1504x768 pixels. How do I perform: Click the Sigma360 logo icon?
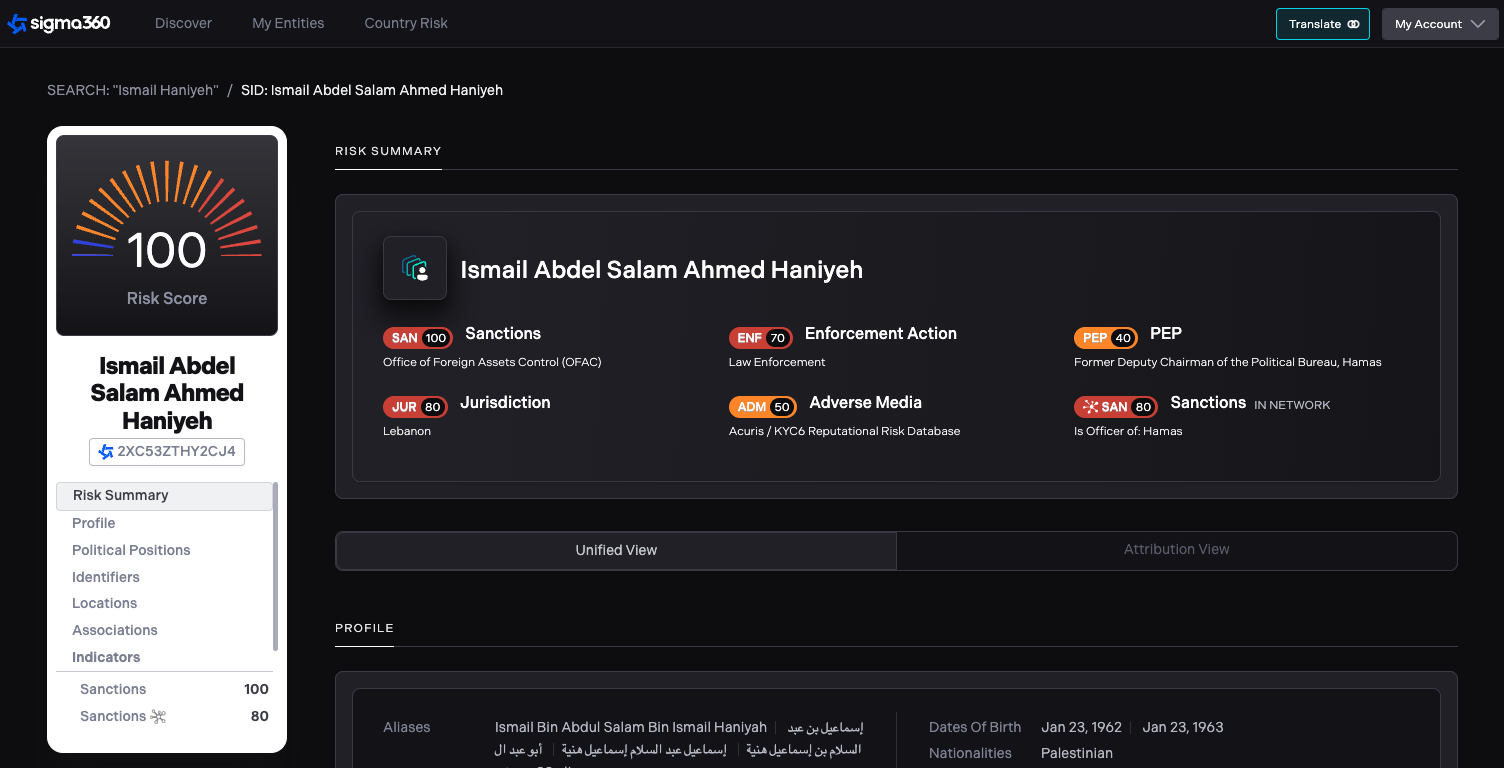pos(17,24)
